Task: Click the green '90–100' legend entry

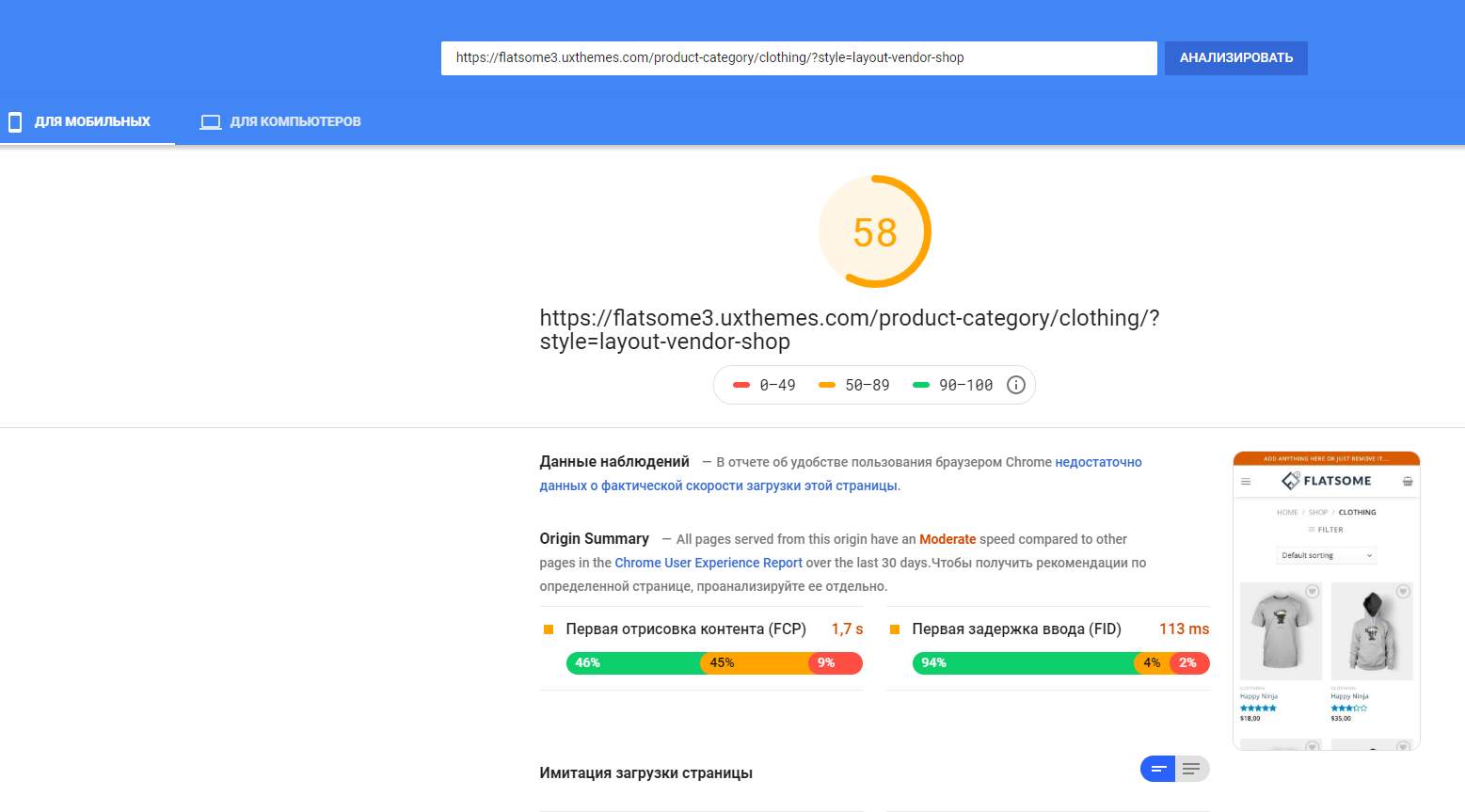Action: pos(952,385)
